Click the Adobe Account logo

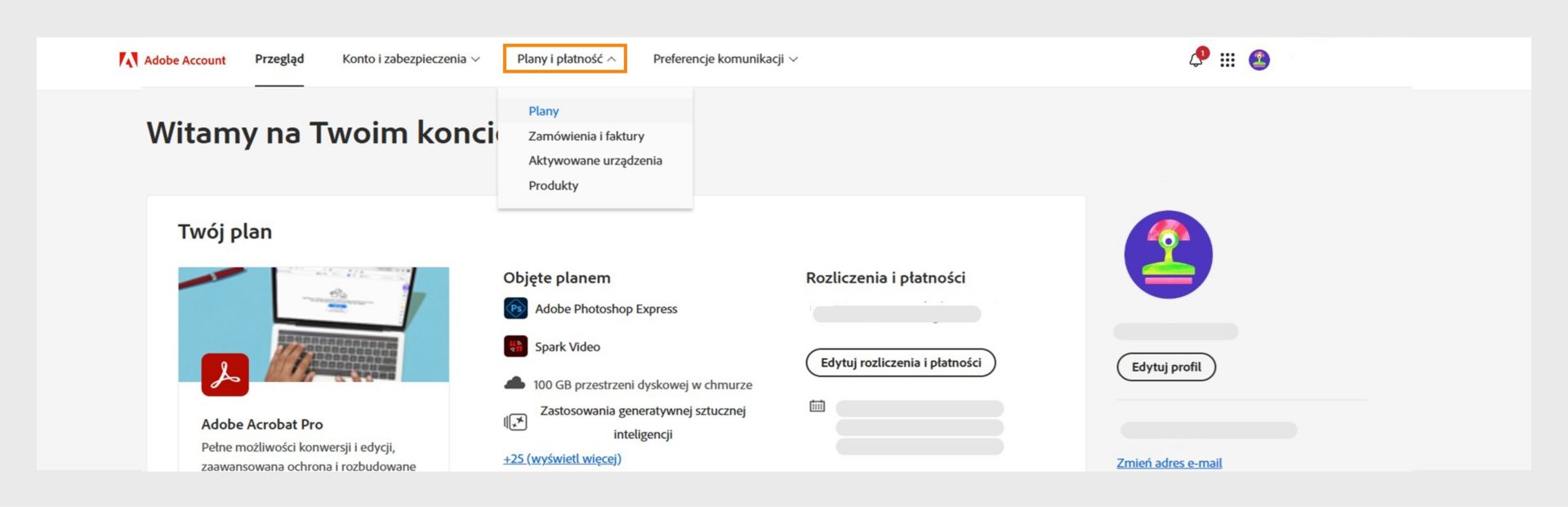tap(172, 60)
